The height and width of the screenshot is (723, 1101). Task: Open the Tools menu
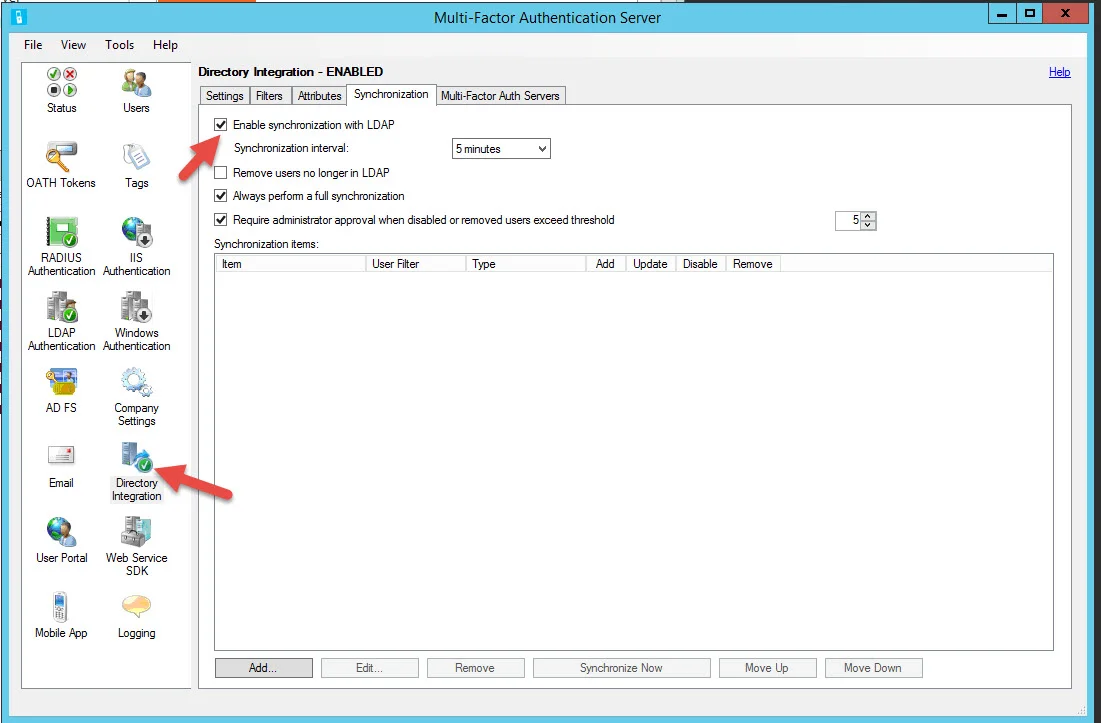[x=119, y=45]
